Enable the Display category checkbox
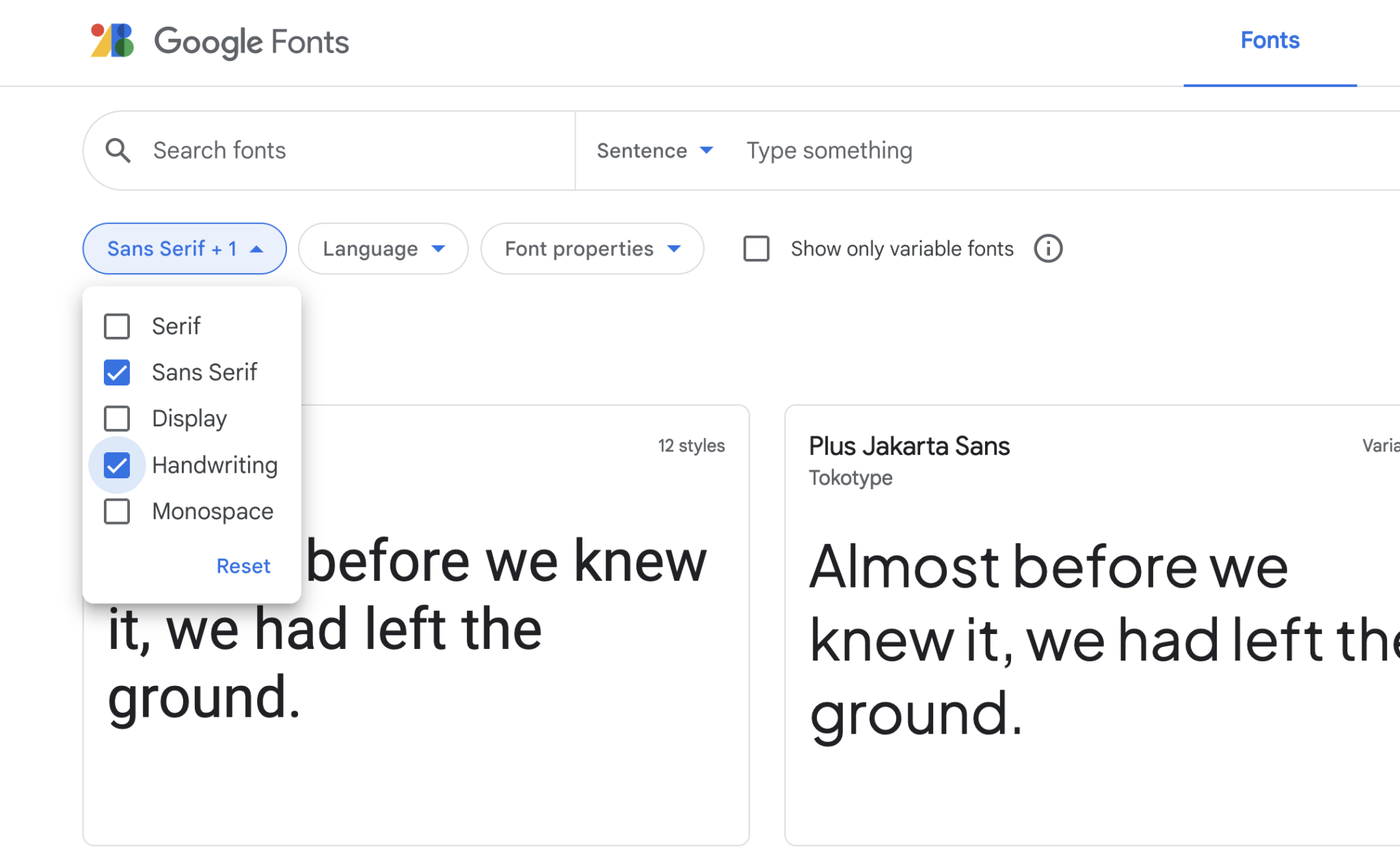Image resolution: width=1400 pixels, height=867 pixels. [117, 419]
